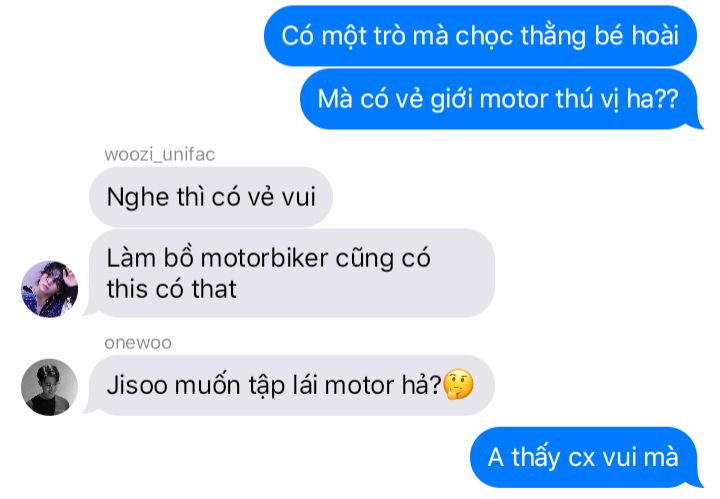Tap the thinking face emoji
Image resolution: width=720 pixels, height=499 pixels.
(x=458, y=385)
